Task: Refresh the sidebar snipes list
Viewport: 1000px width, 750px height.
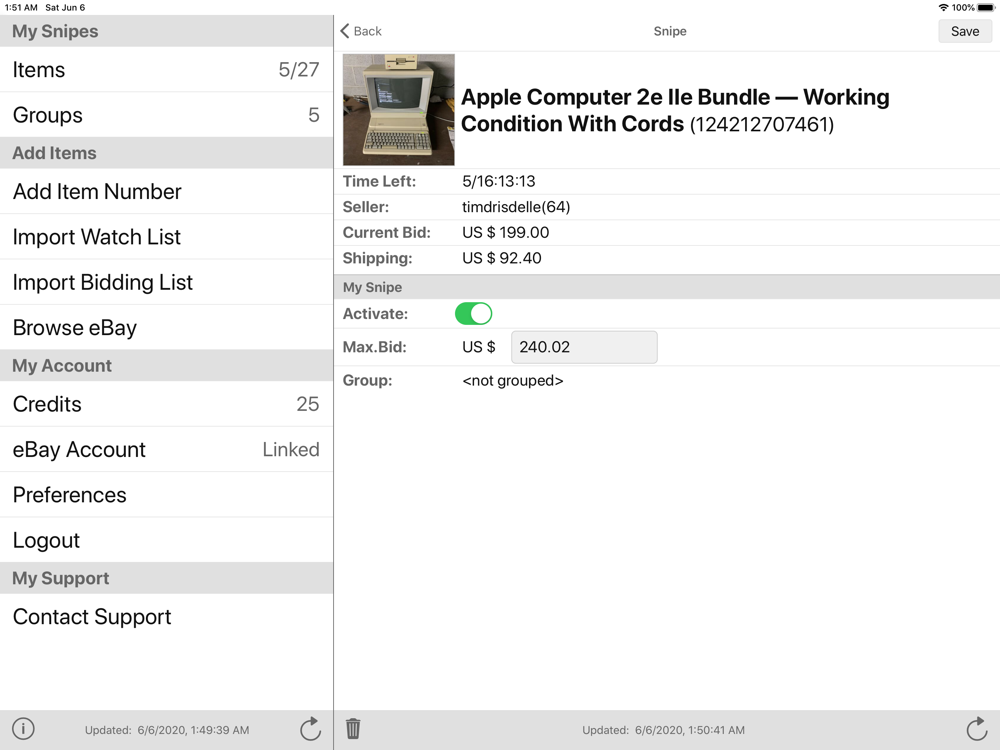Action: click(x=311, y=729)
